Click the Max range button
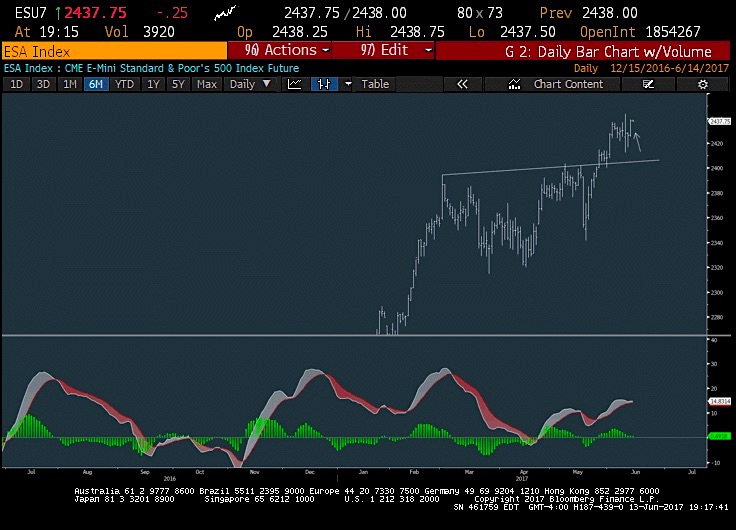The width and height of the screenshot is (736, 530). [x=207, y=84]
